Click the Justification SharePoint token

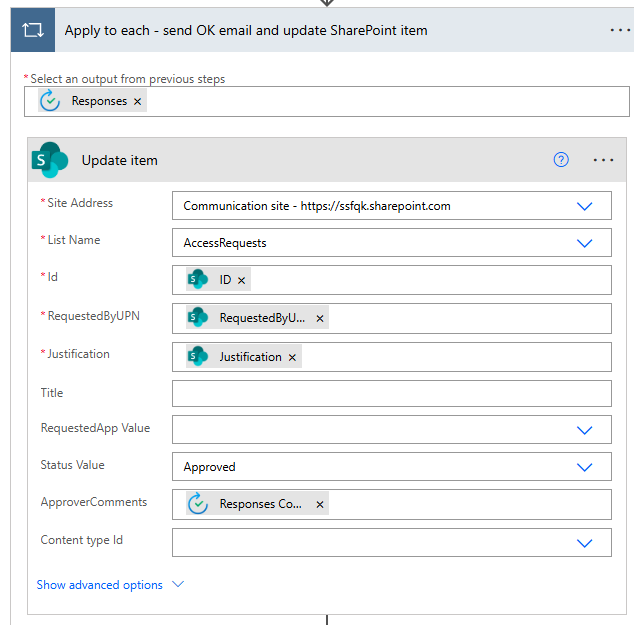243,357
